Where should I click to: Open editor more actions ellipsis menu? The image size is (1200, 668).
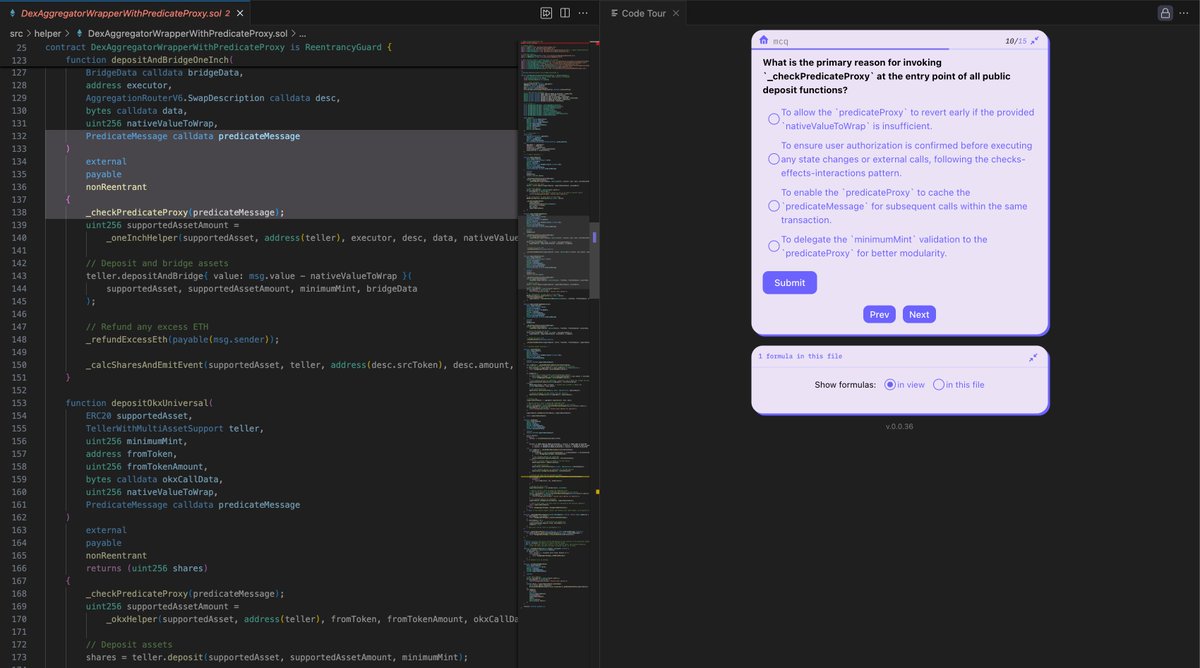(583, 12)
